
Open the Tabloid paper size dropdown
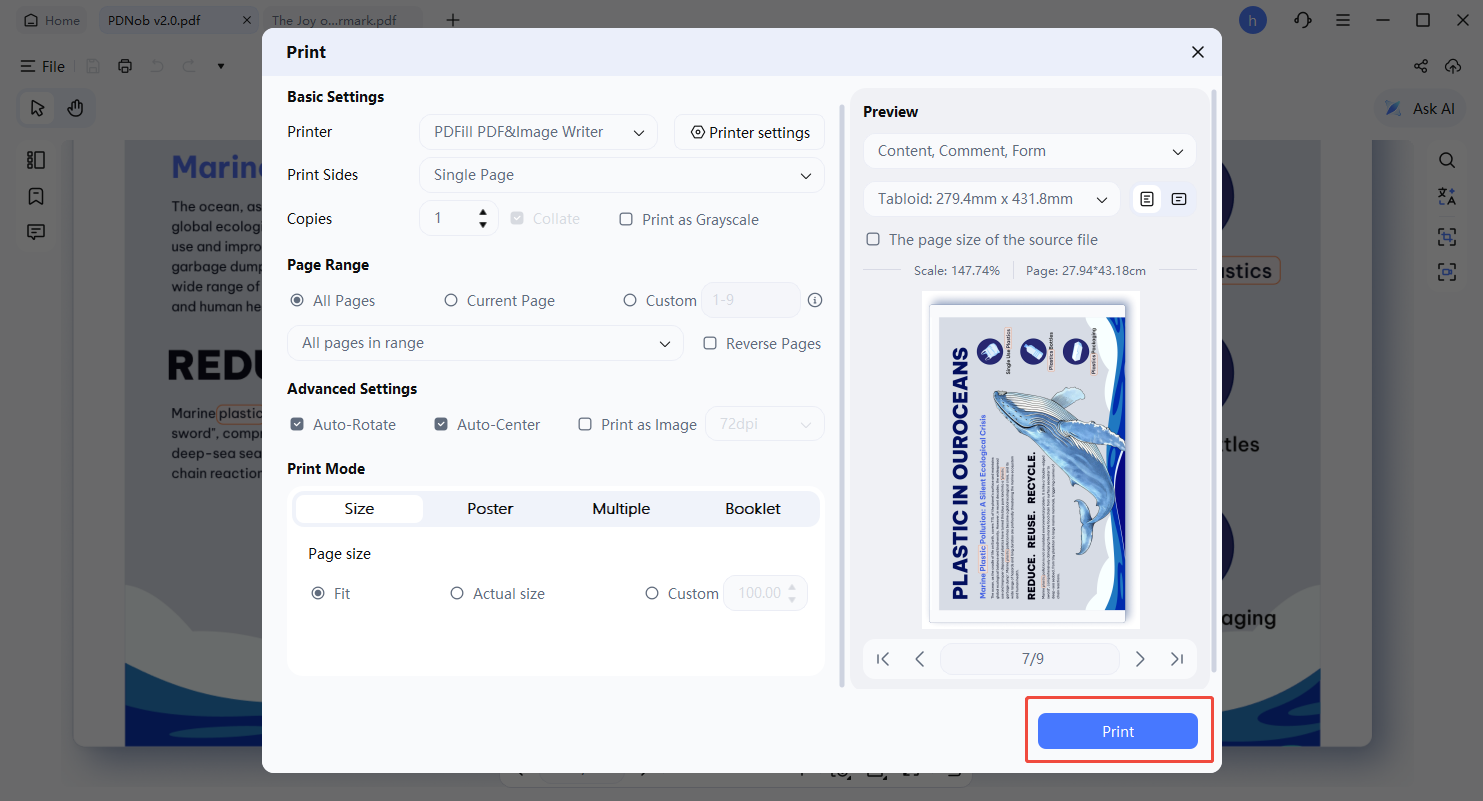pyautogui.click(x=990, y=199)
